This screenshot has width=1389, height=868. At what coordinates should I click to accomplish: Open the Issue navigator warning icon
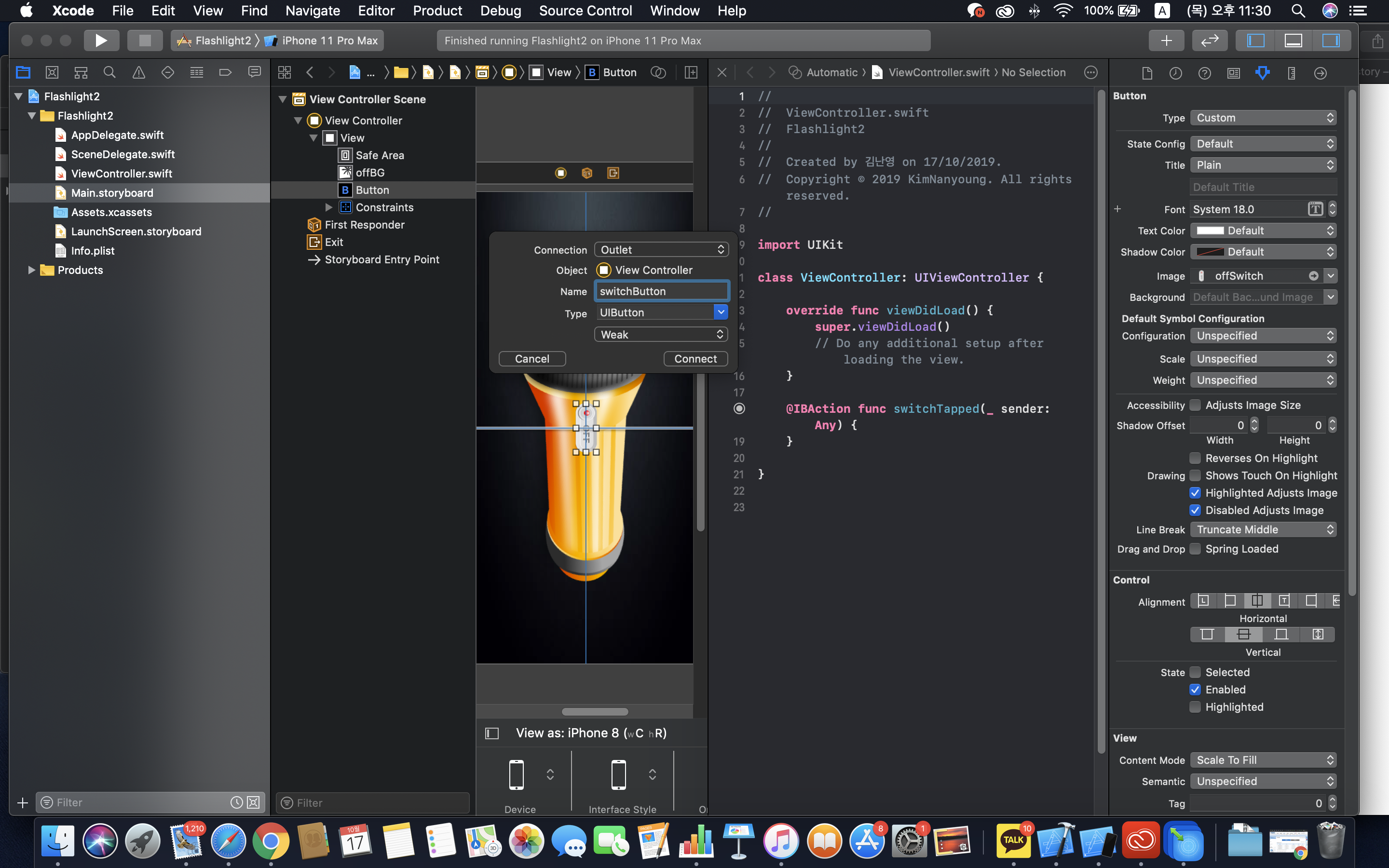pos(138,72)
